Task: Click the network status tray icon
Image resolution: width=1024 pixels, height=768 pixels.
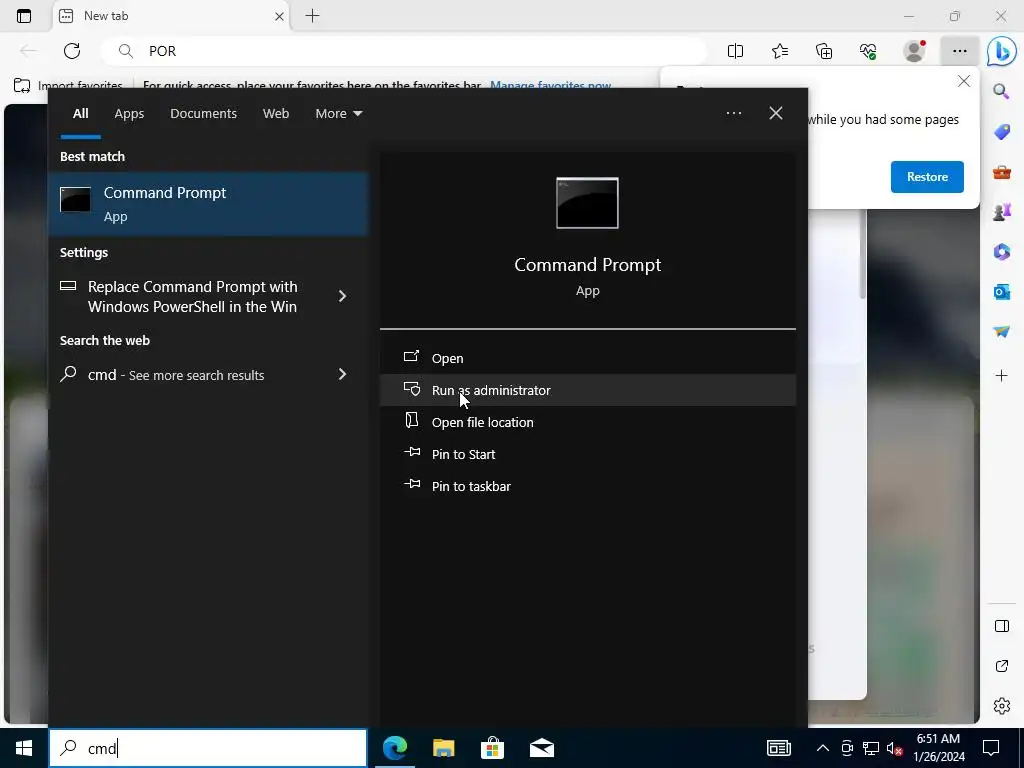Action: point(871,748)
